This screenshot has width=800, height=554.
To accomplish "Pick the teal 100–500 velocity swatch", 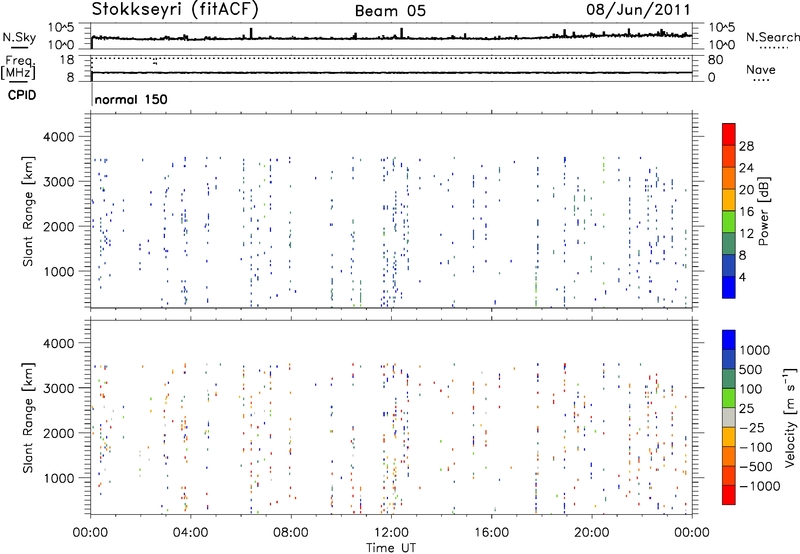I will pyautogui.click(x=729, y=379).
